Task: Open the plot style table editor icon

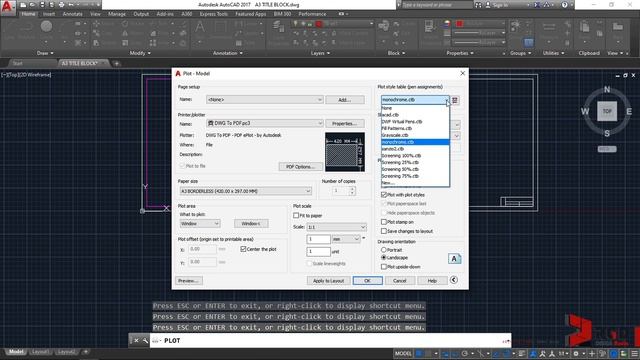Action: click(455, 100)
